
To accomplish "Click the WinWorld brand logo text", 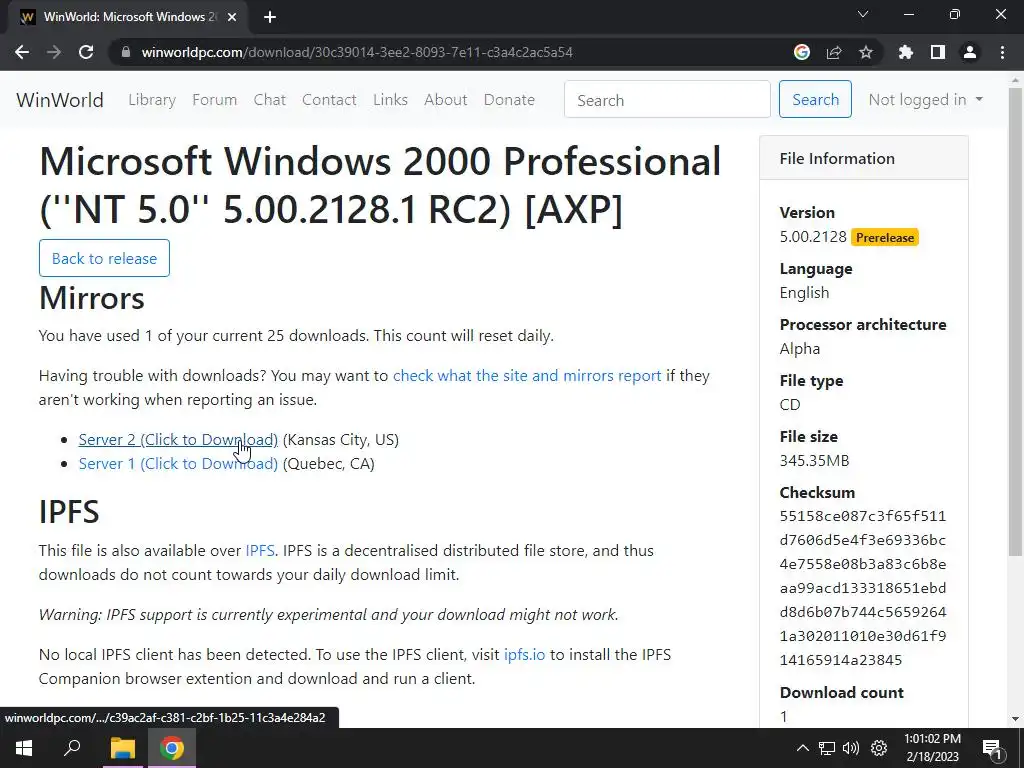I will tap(59, 100).
